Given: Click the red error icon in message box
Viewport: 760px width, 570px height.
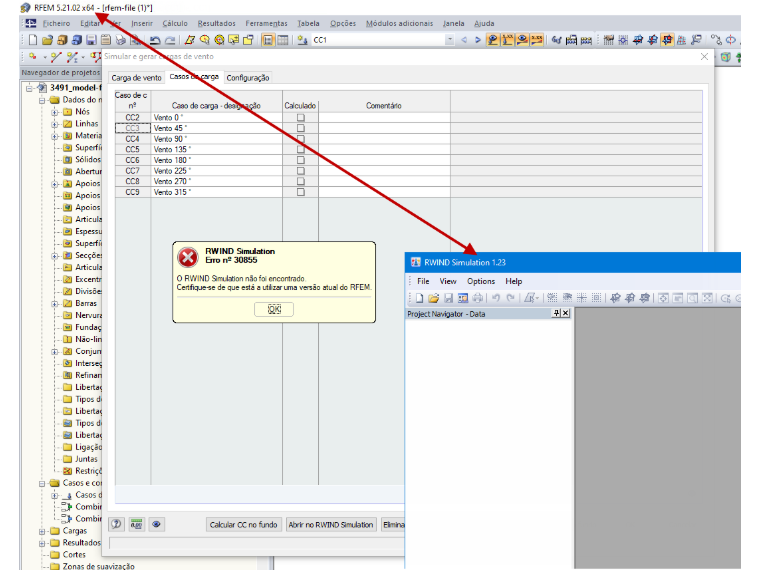Looking at the screenshot, I should [188, 257].
